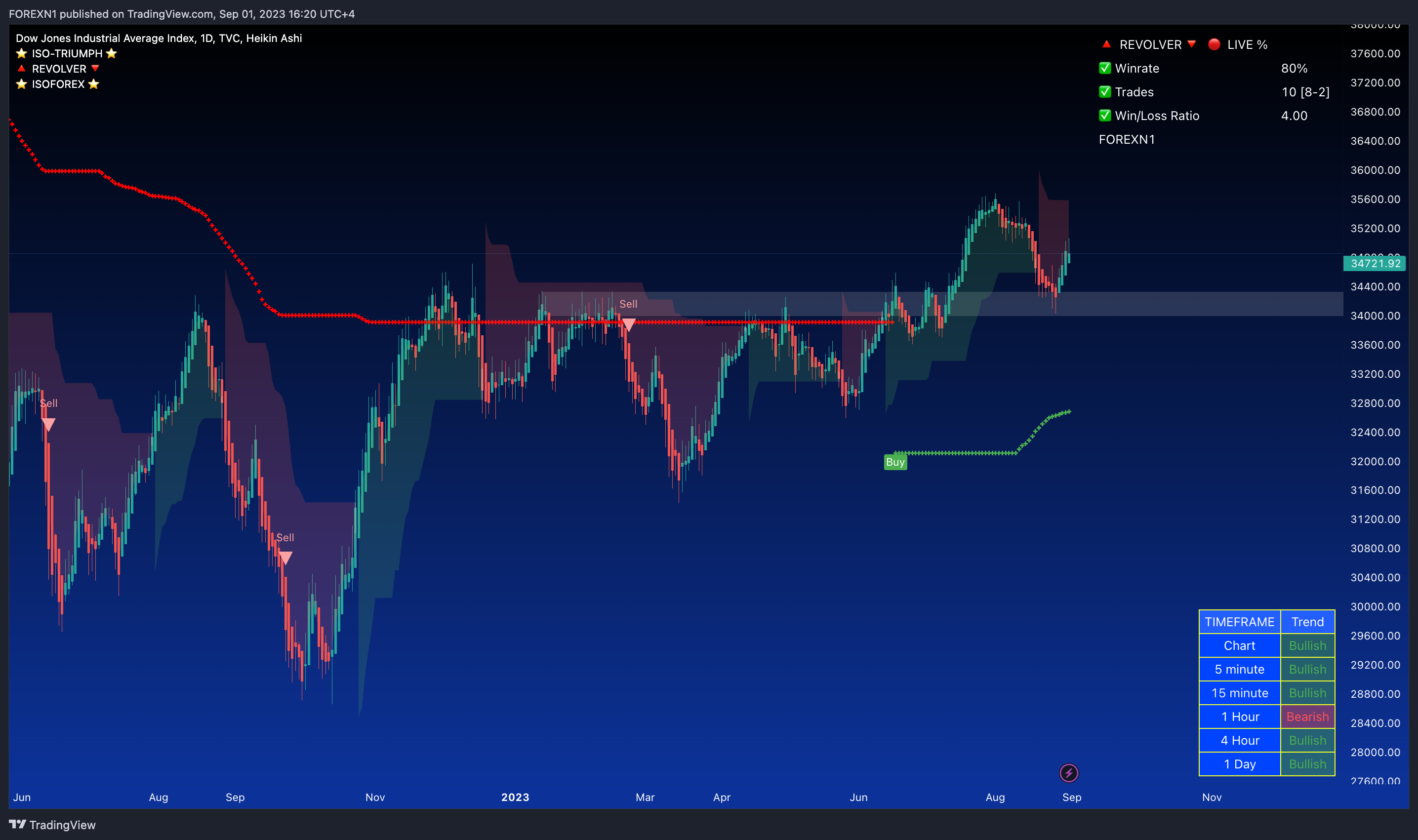Click the 4 Hour timeframe row label

[x=1240, y=740]
